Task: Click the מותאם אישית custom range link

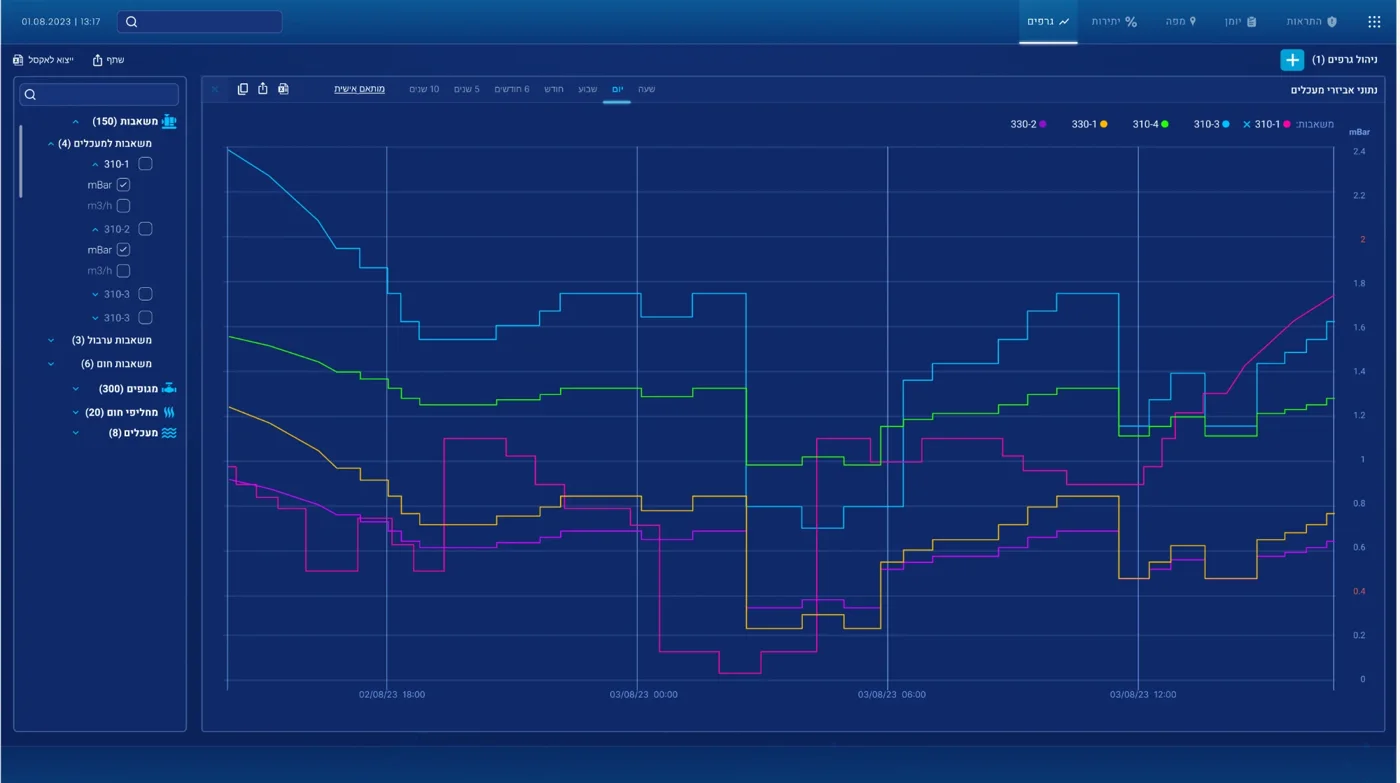Action: pyautogui.click(x=359, y=89)
